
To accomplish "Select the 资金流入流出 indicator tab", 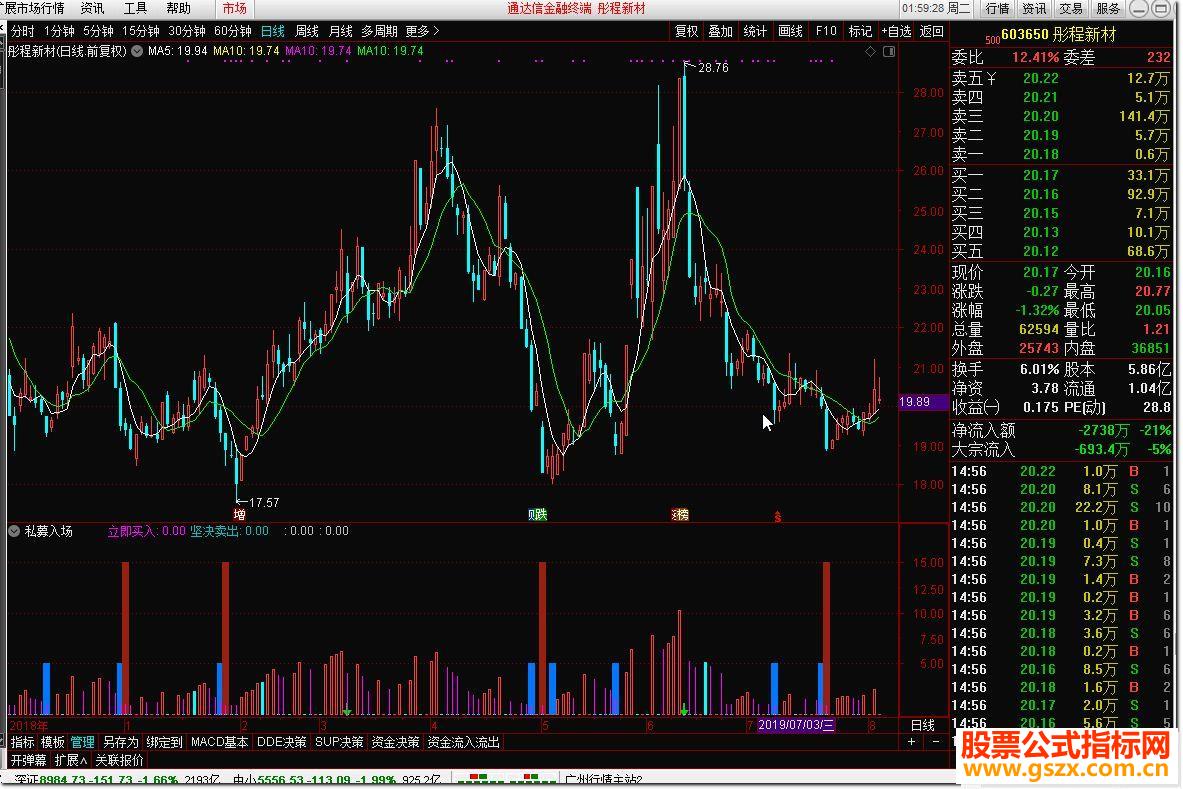I will pyautogui.click(x=464, y=742).
